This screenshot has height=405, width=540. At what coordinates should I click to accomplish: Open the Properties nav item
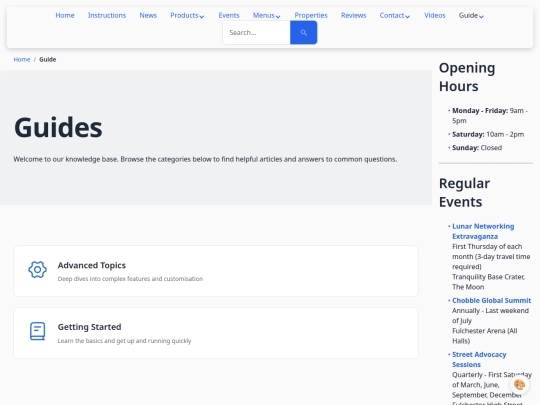pos(311,15)
